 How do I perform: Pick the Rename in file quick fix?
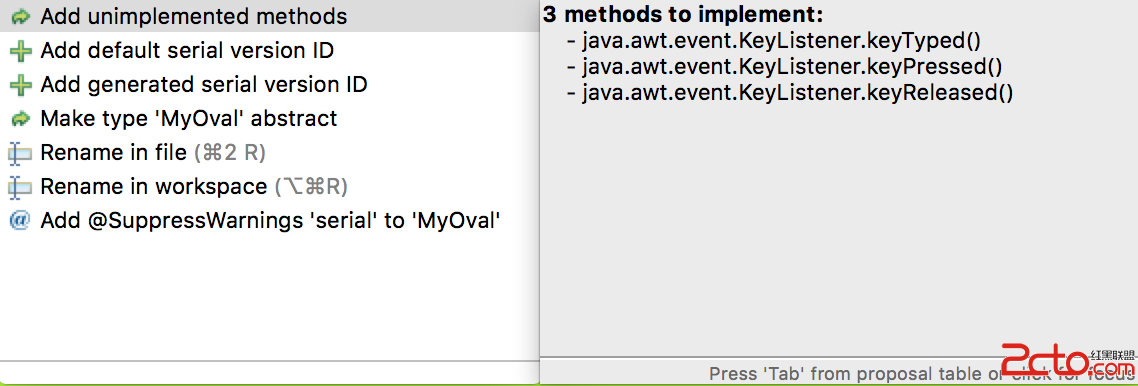click(x=269, y=153)
